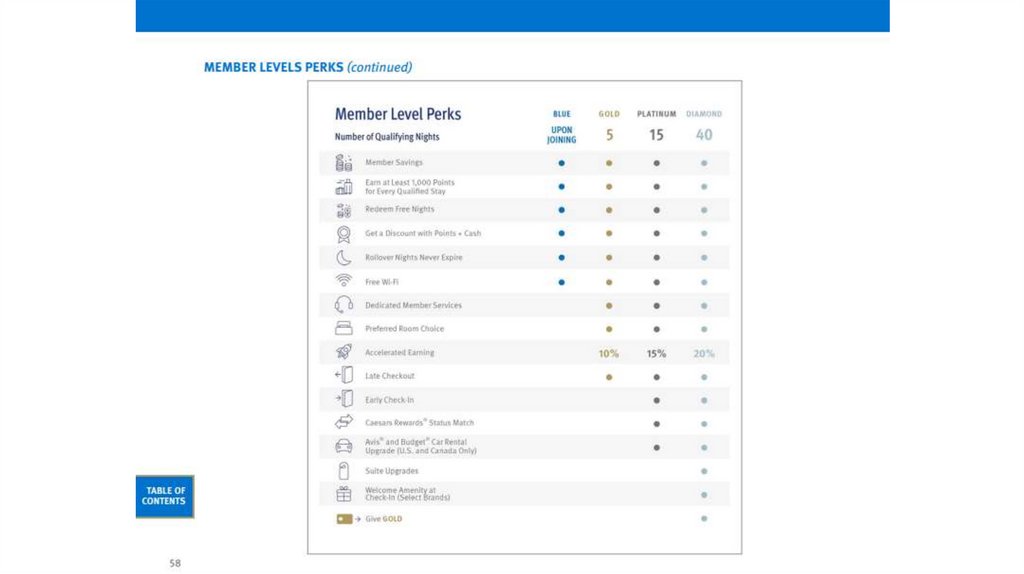Click the Caesars Rewards status match arrows icon
Viewport: 1024px width, 574px height.
point(343,422)
